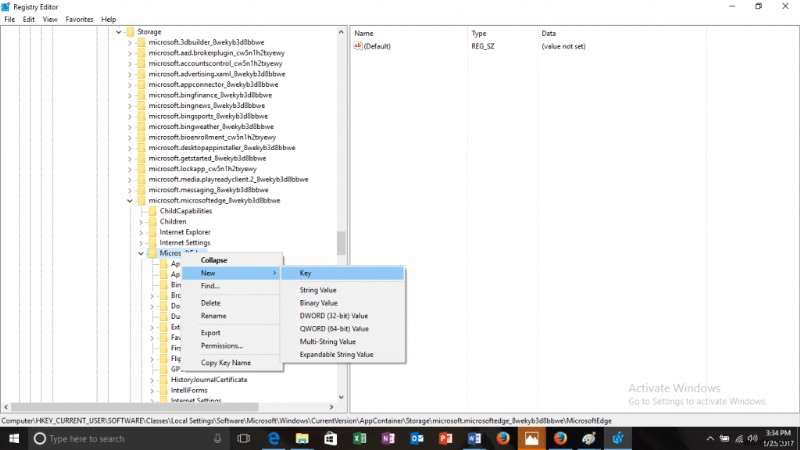800x450 pixels.
Task: Select microsoft.lockapp_cw5n1h2txyewy key
Action: click(203, 169)
